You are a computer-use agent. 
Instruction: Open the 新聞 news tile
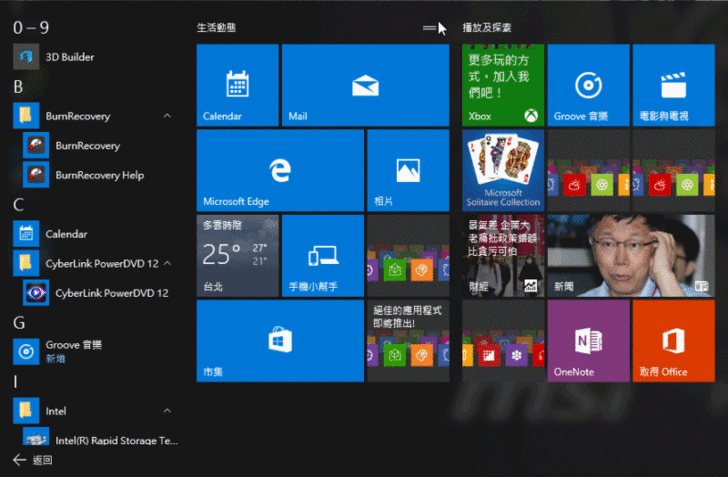(x=631, y=255)
